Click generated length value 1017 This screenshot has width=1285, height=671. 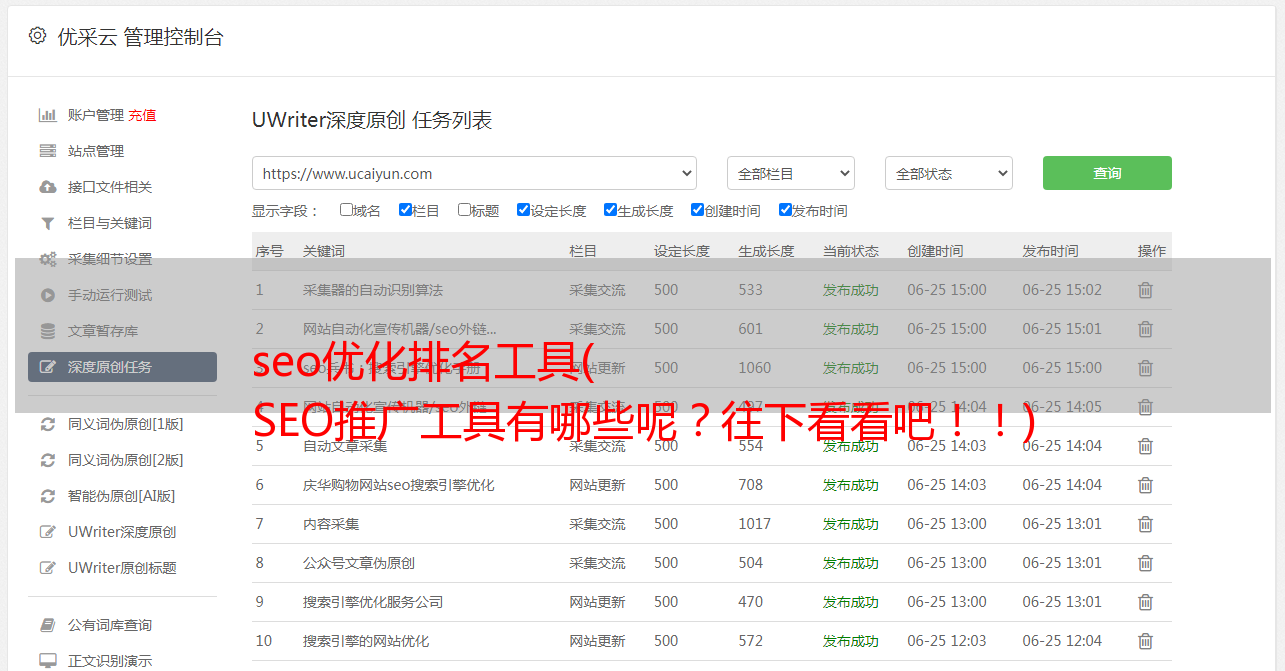[x=755, y=524]
